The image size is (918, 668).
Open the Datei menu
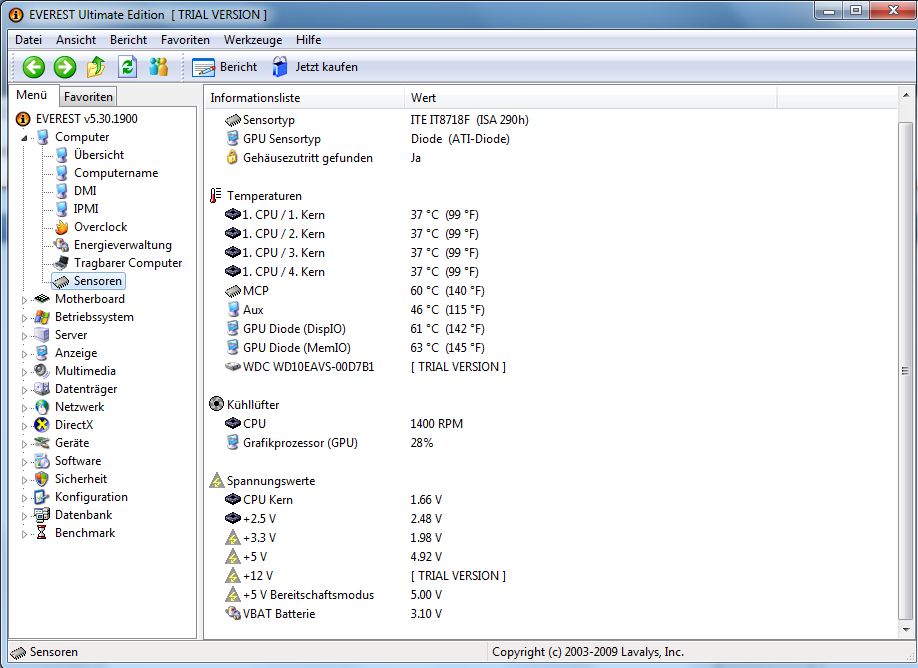click(x=29, y=40)
